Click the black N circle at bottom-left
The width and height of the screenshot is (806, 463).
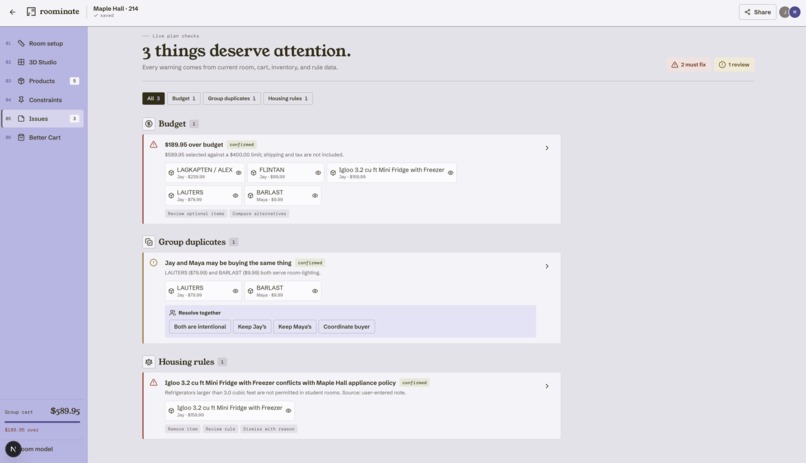click(13, 449)
